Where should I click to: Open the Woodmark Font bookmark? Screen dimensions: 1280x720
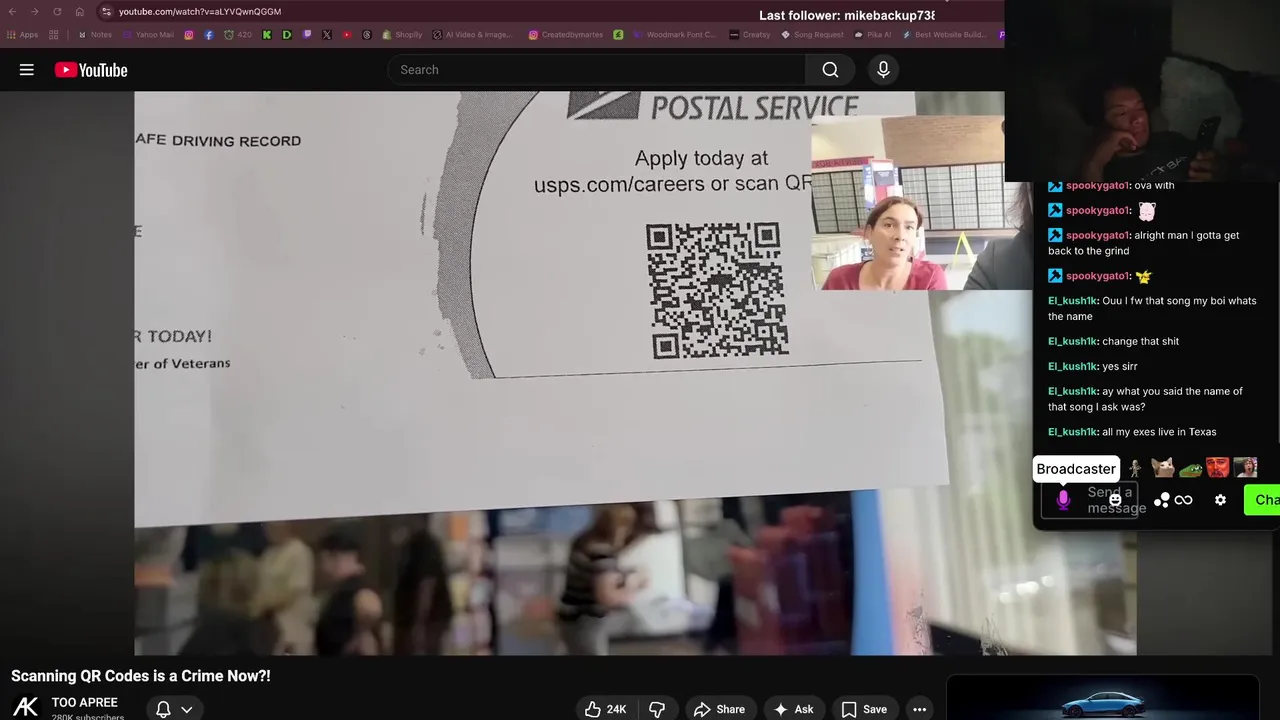(x=674, y=35)
